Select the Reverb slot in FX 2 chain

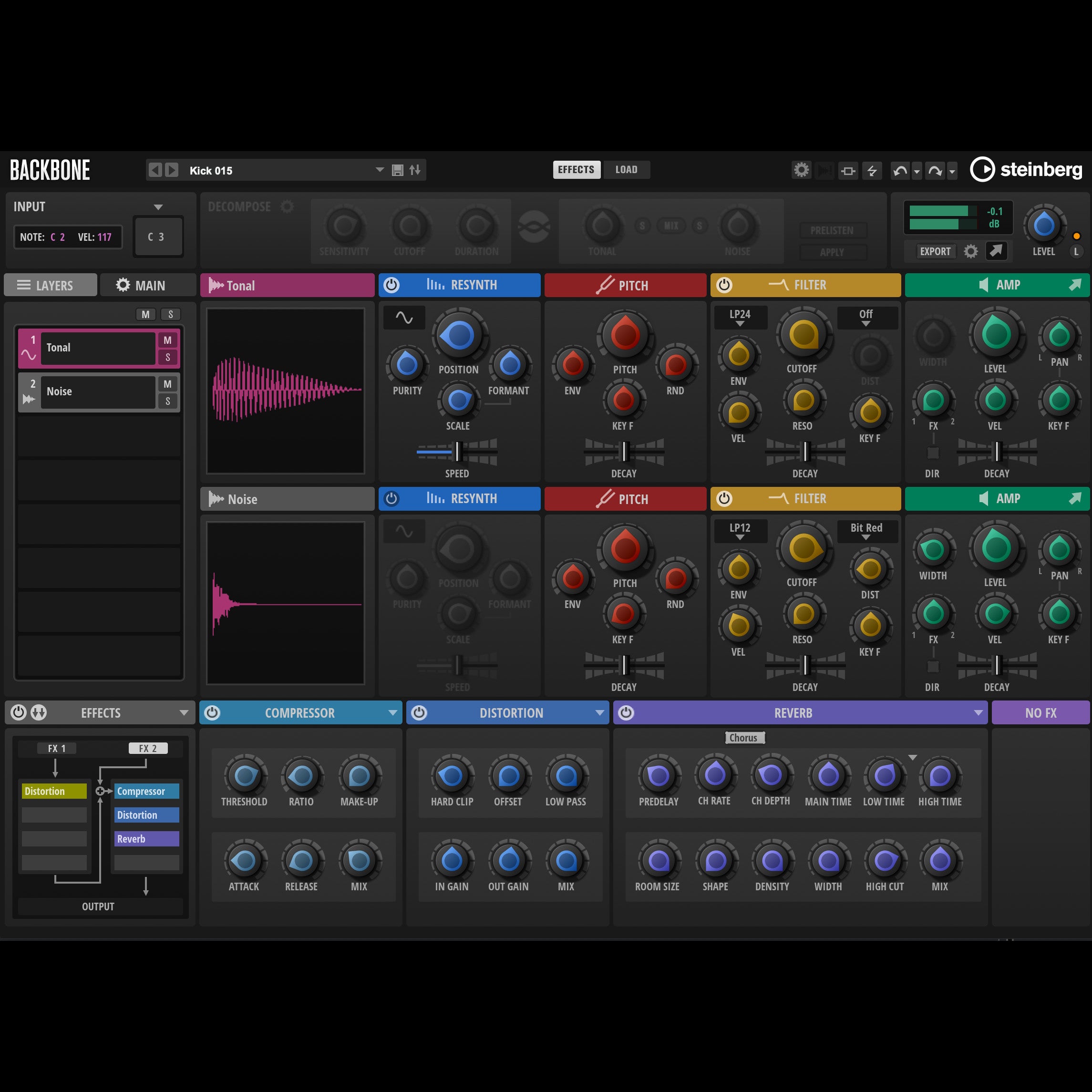pyautogui.click(x=146, y=839)
